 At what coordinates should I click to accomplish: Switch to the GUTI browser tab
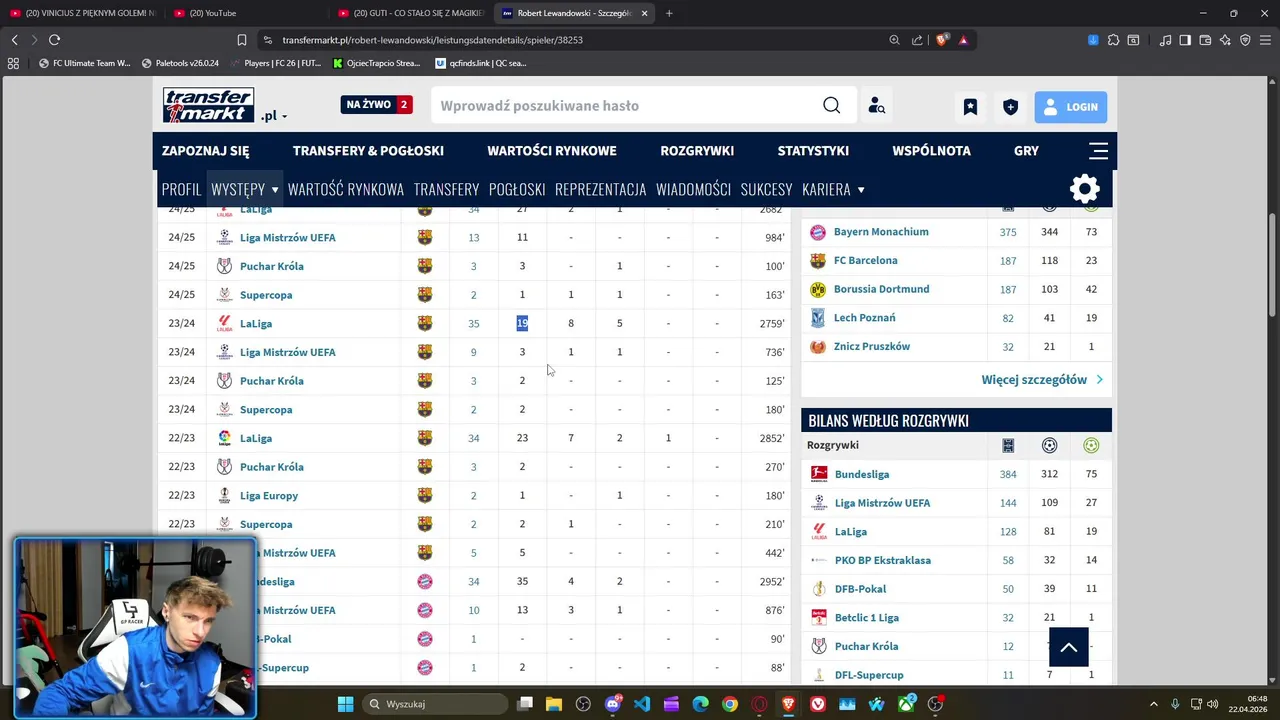410,13
